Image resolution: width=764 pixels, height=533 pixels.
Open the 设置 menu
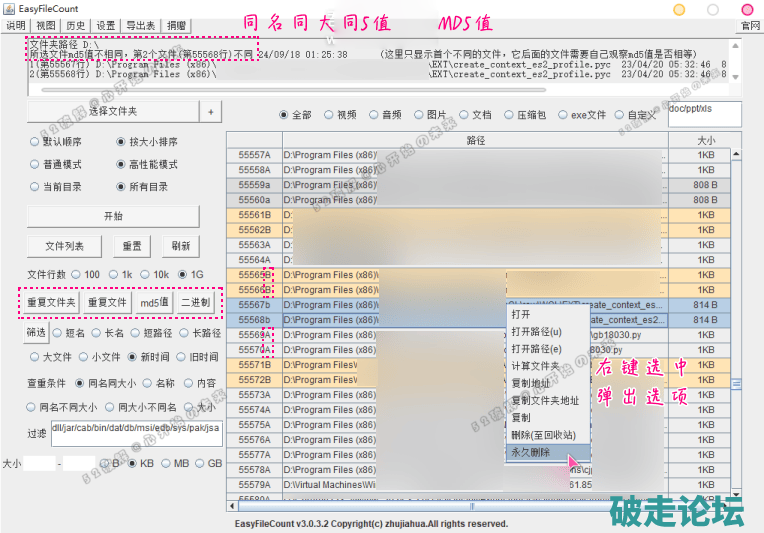[106, 25]
